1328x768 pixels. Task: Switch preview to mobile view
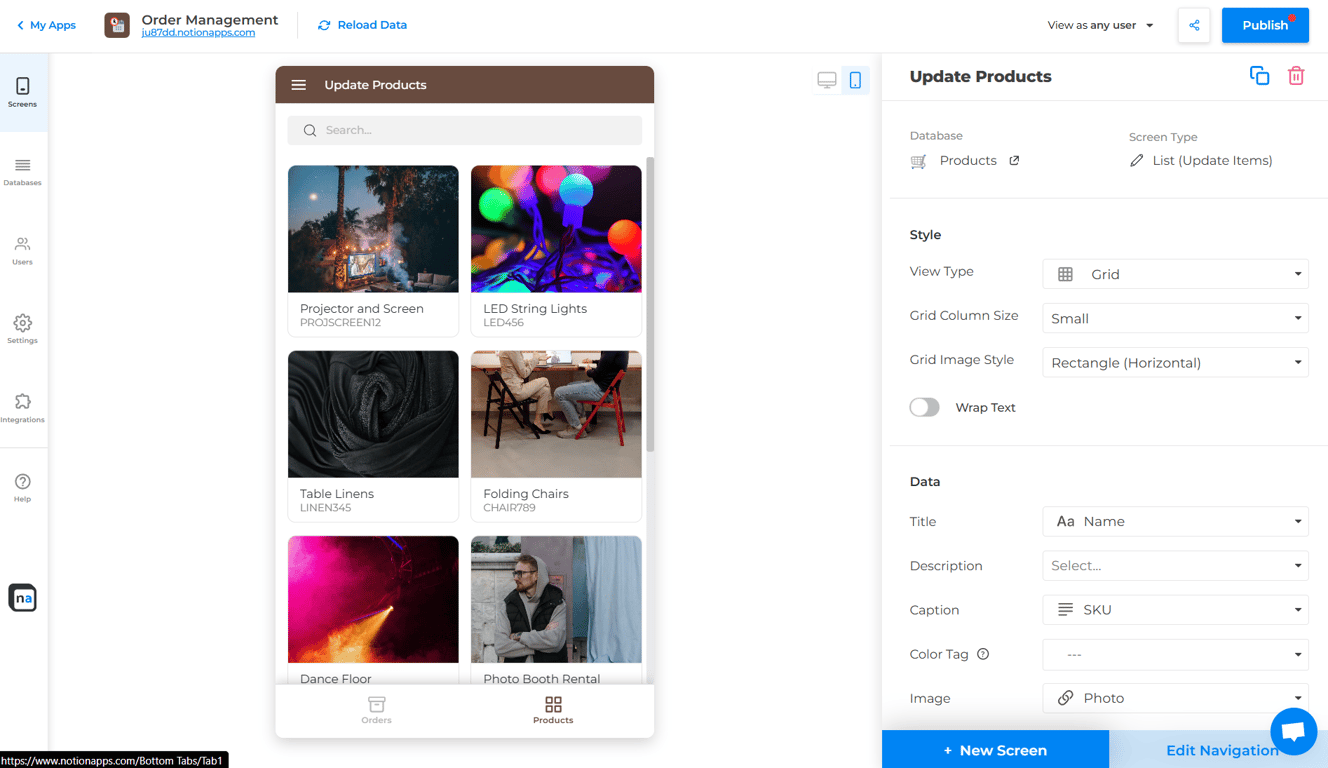click(855, 80)
